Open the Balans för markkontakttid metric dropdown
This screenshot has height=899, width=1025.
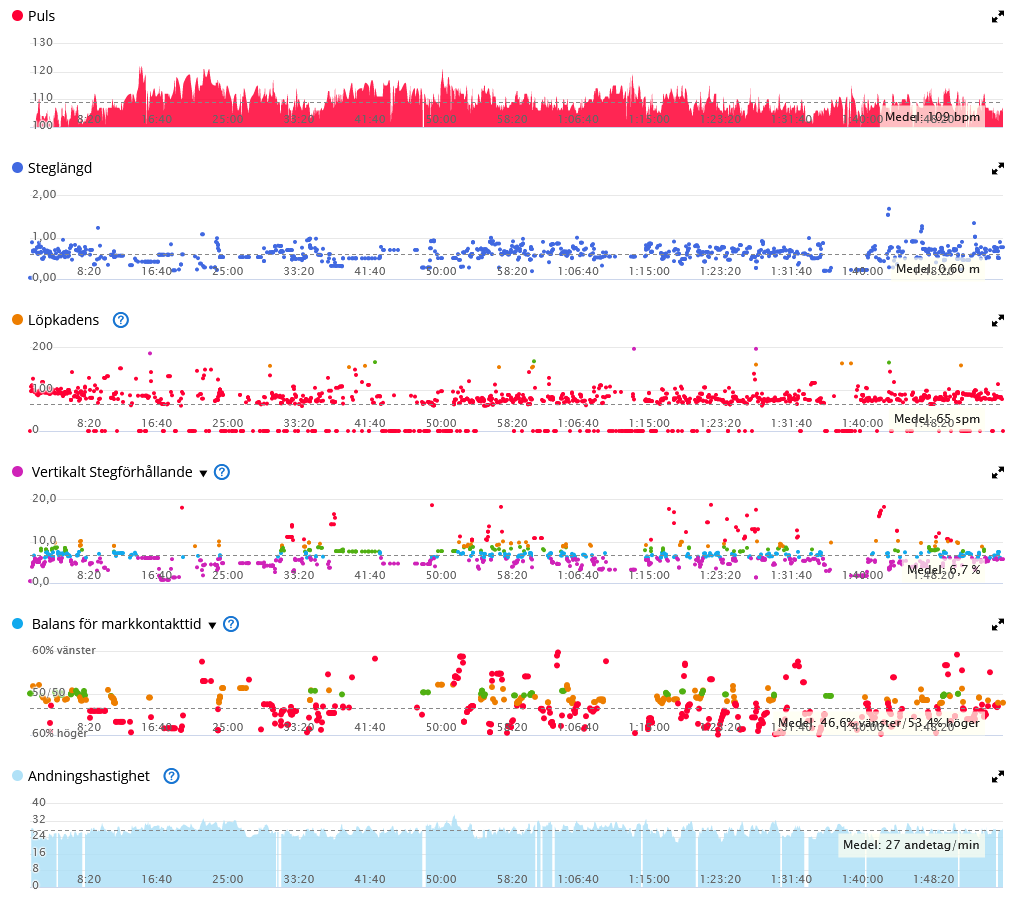(212, 626)
